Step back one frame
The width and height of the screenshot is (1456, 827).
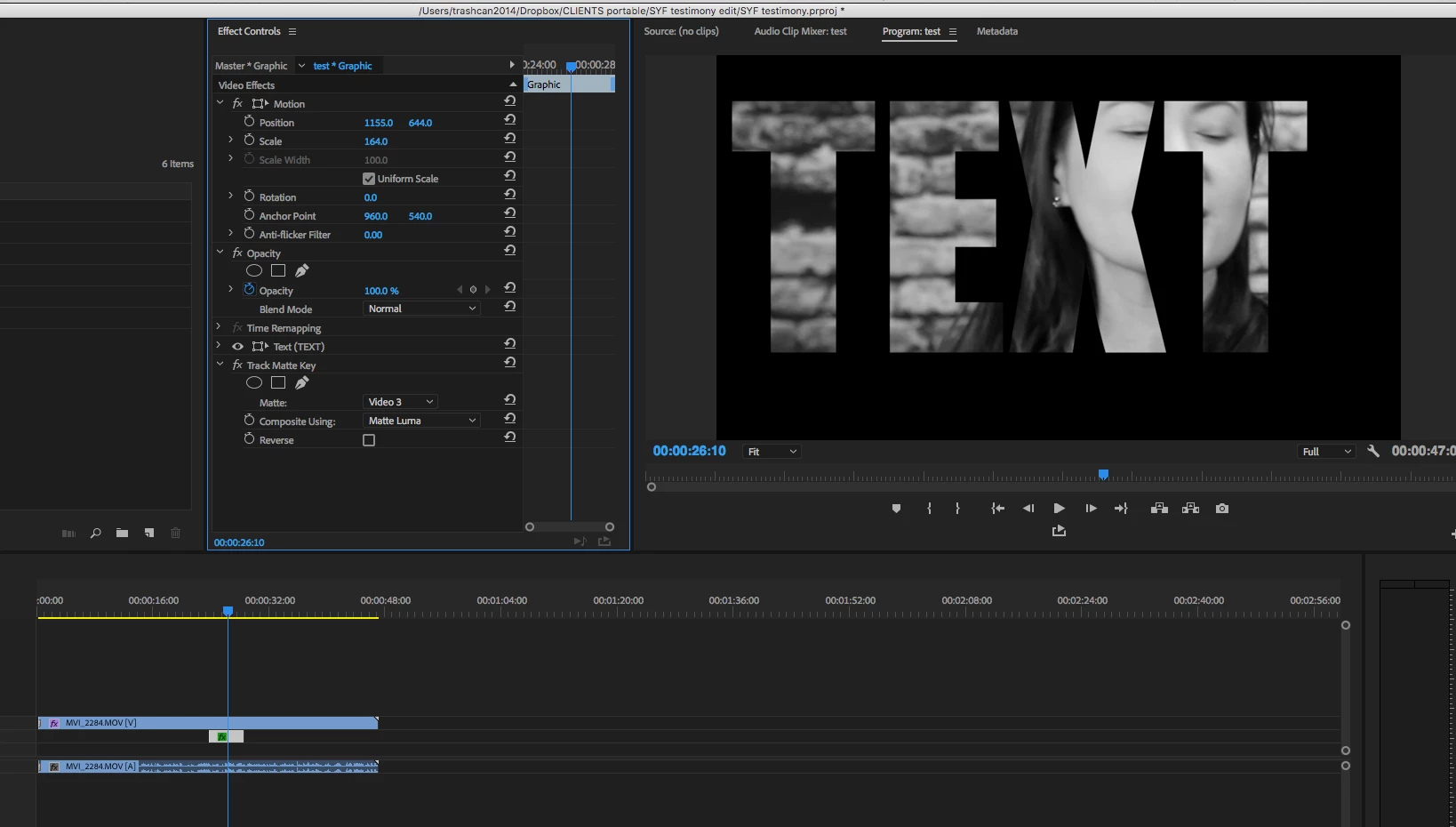tap(1028, 509)
